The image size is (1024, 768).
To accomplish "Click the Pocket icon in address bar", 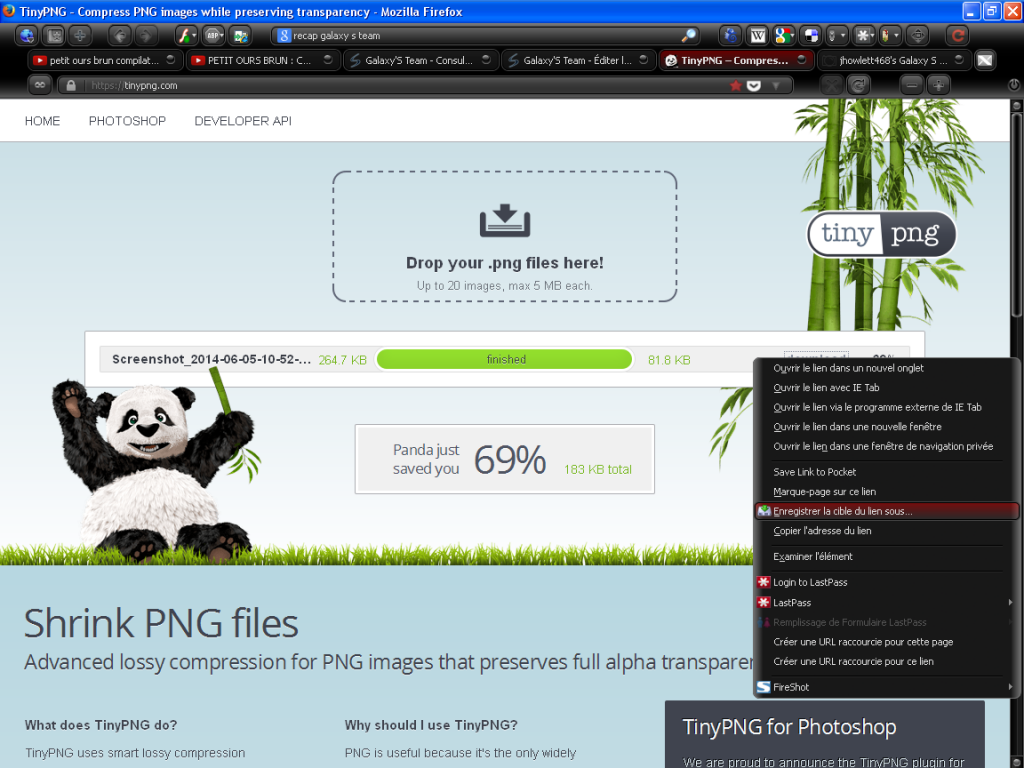I will [754, 86].
